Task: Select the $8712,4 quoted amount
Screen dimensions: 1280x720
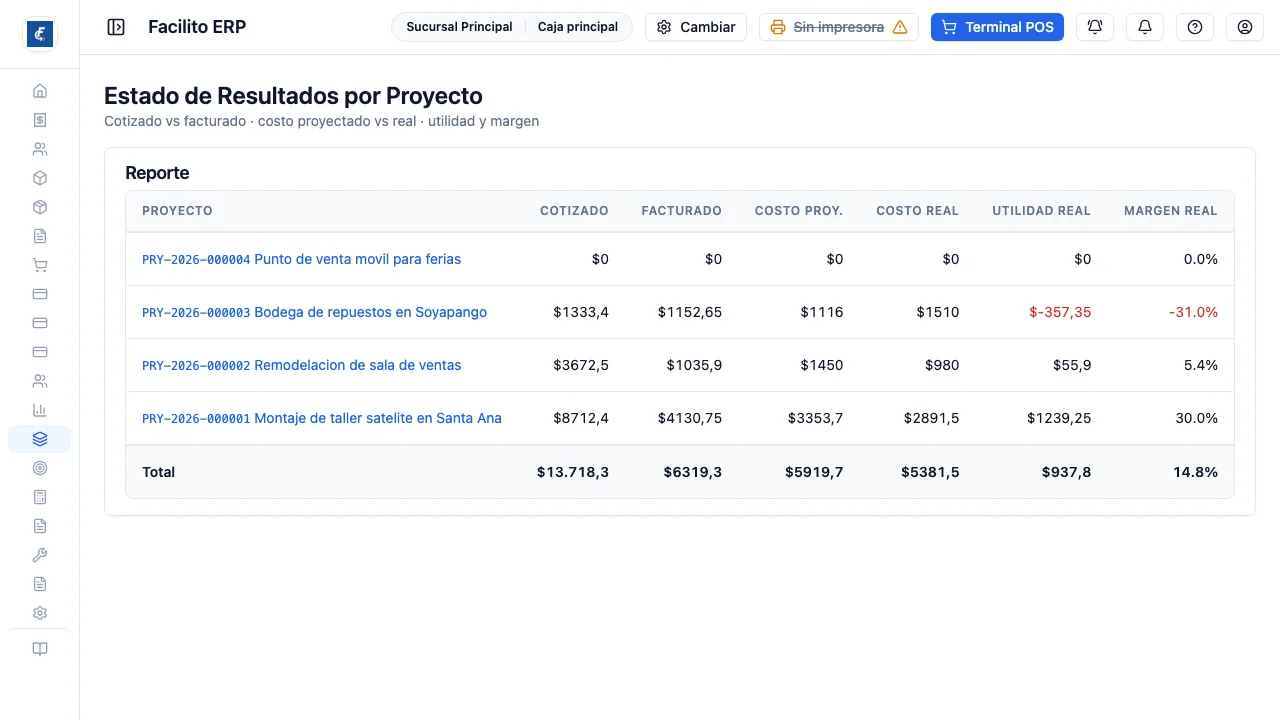Action: click(581, 418)
